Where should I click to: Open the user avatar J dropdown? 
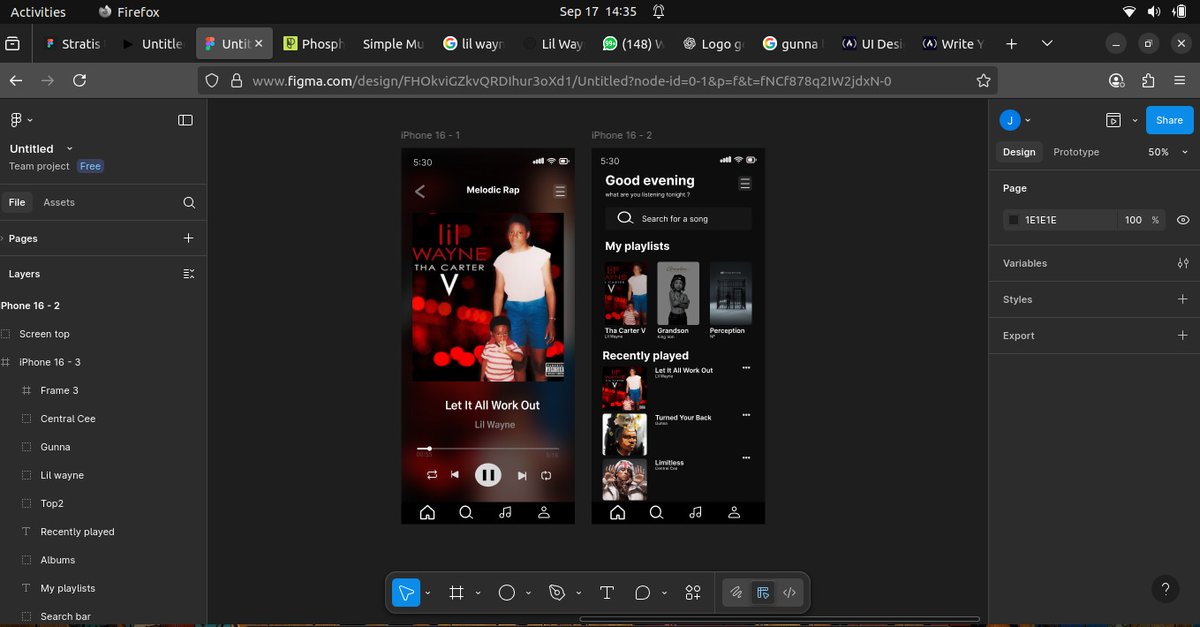coord(1028,120)
